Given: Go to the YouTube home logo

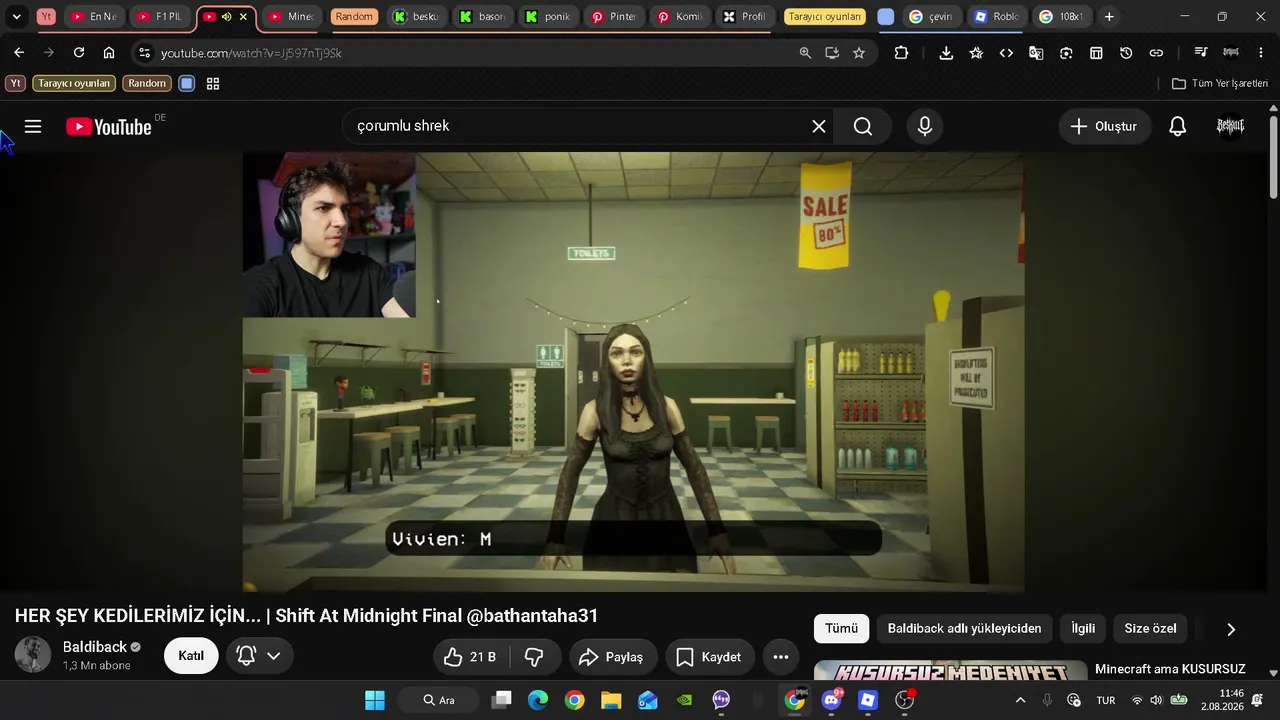Looking at the screenshot, I should pos(109,127).
